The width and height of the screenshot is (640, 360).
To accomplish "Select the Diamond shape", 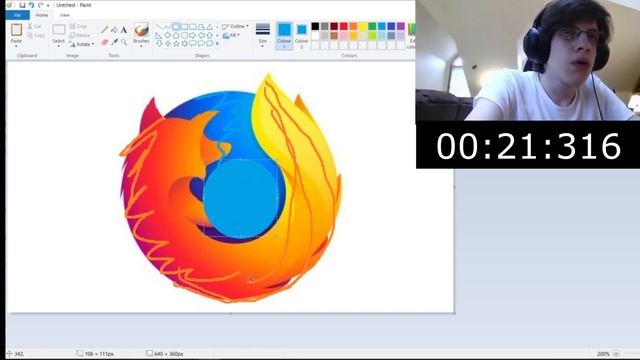I will [167, 36].
